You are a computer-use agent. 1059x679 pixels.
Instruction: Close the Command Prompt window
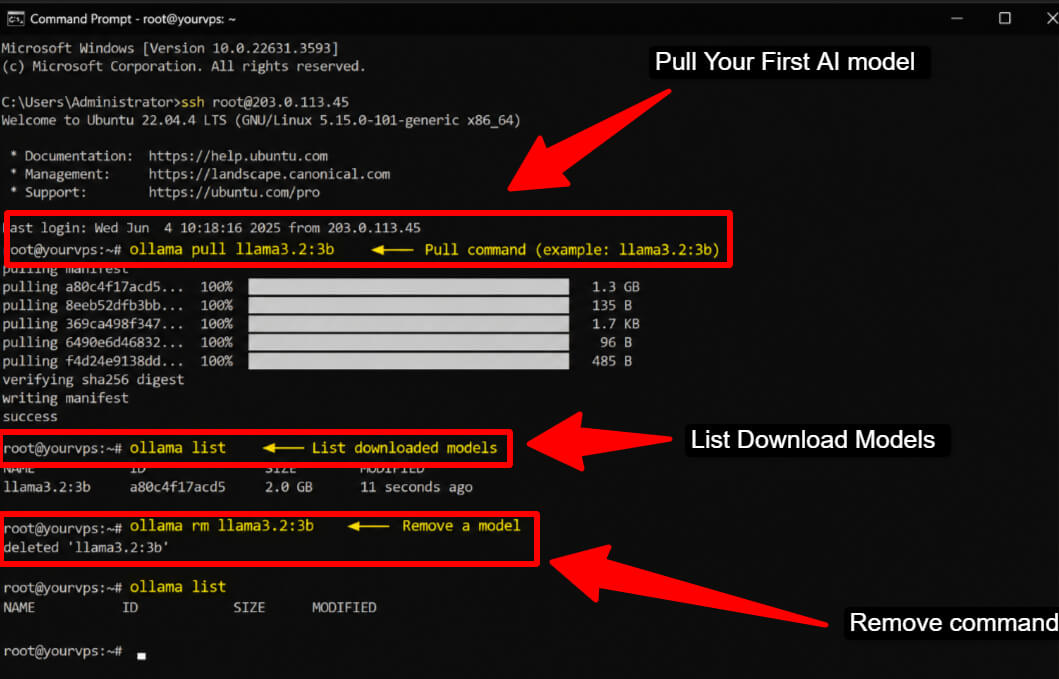(x=1052, y=19)
